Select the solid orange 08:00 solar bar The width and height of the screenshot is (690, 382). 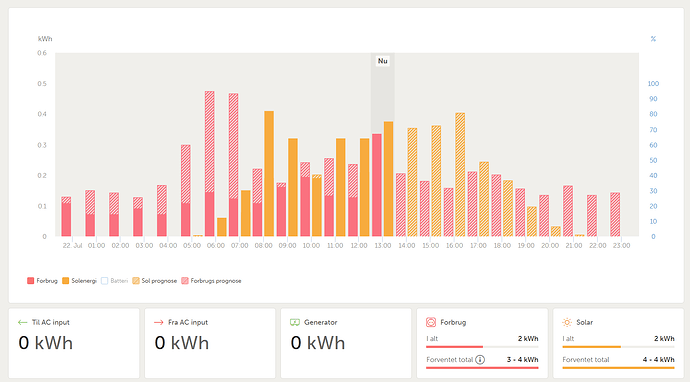click(269, 174)
